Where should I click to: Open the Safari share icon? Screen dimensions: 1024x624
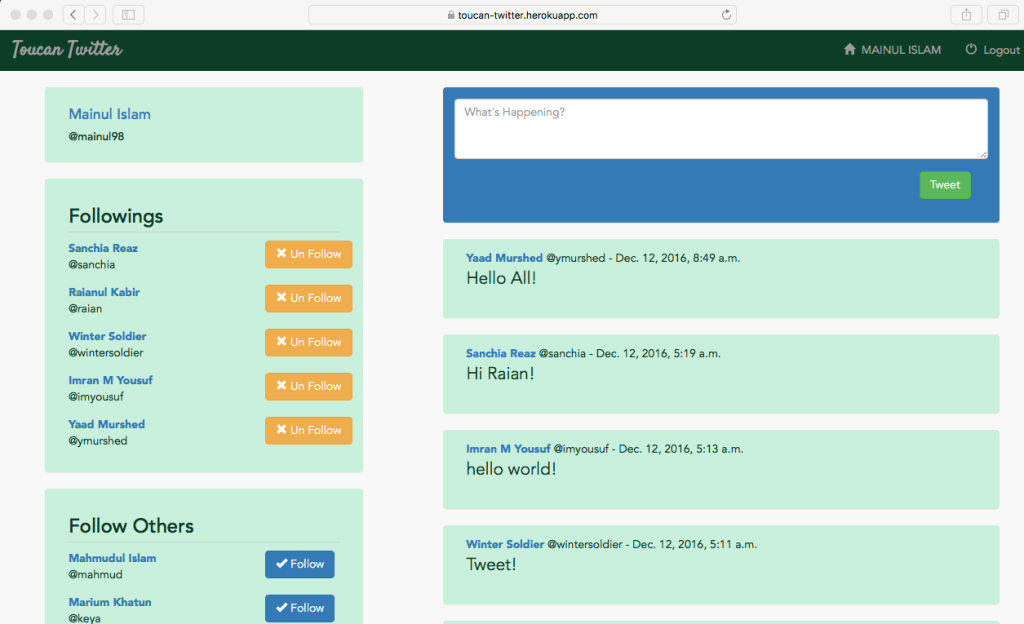(x=966, y=15)
